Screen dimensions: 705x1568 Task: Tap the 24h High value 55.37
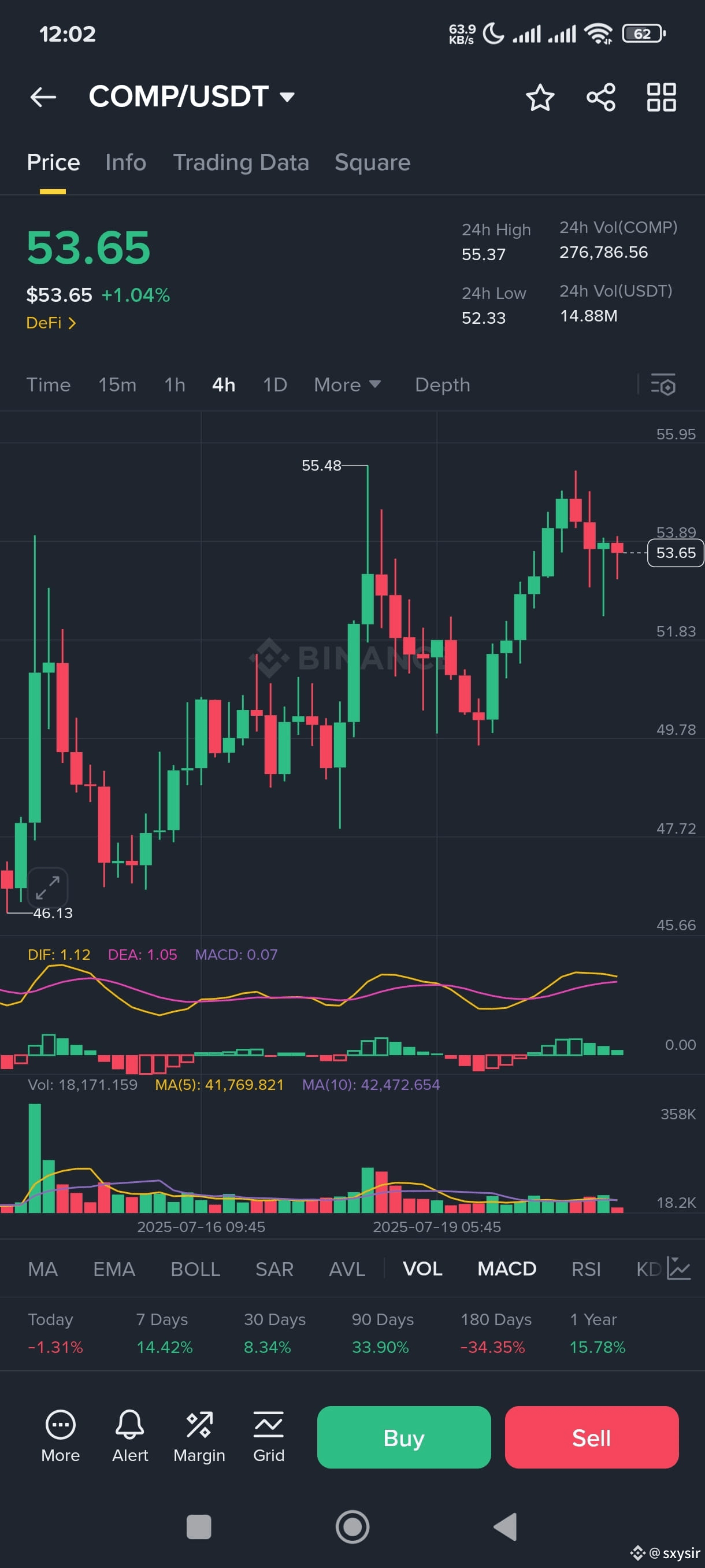click(x=484, y=254)
